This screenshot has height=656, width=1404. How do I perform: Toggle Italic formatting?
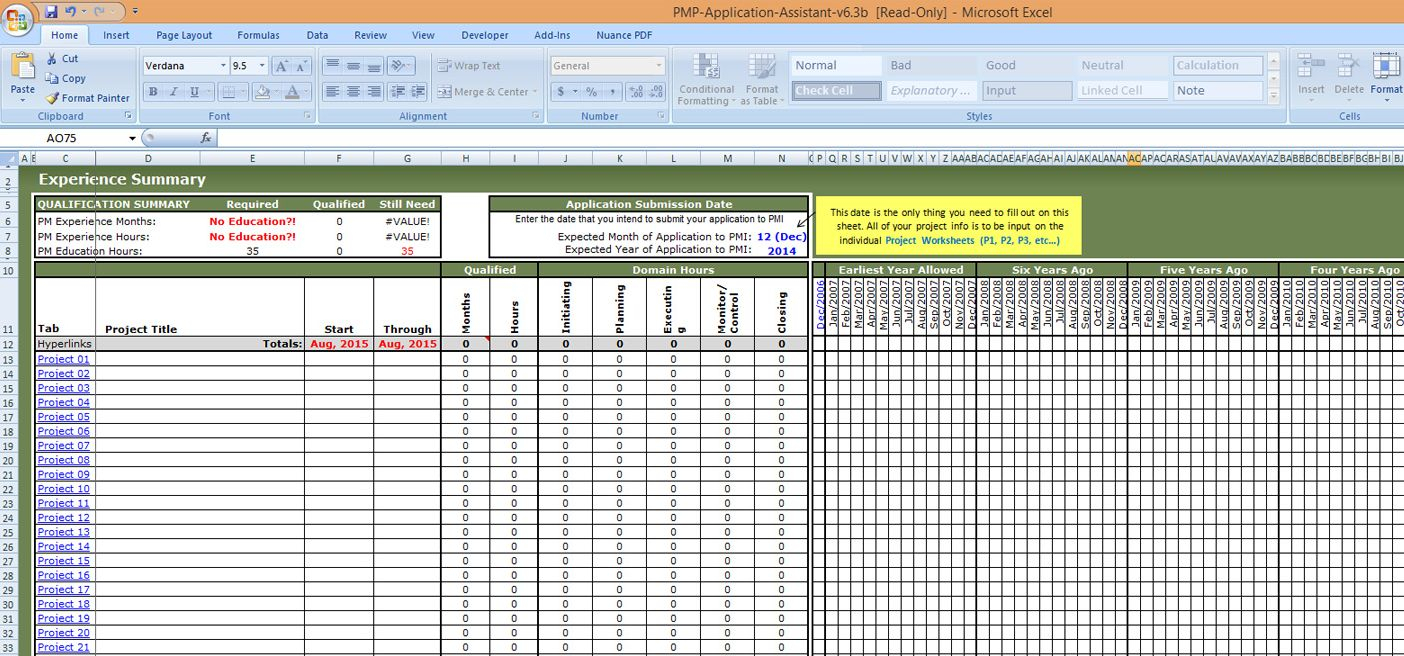click(x=173, y=92)
